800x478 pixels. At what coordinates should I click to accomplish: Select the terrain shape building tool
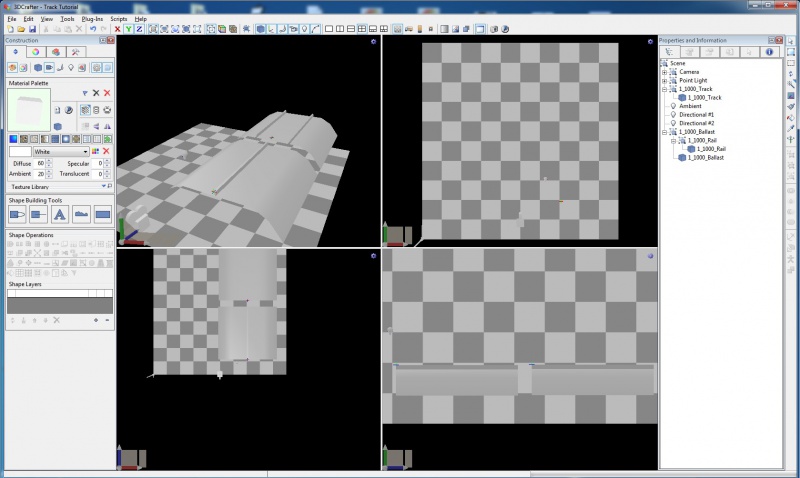(x=81, y=213)
